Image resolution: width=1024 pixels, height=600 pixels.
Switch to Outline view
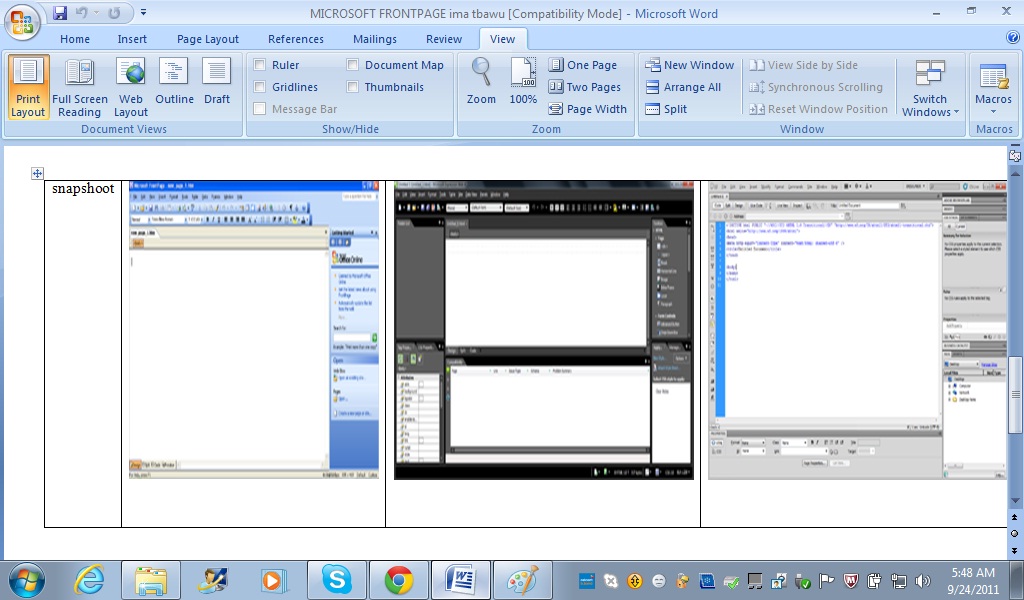(x=174, y=82)
